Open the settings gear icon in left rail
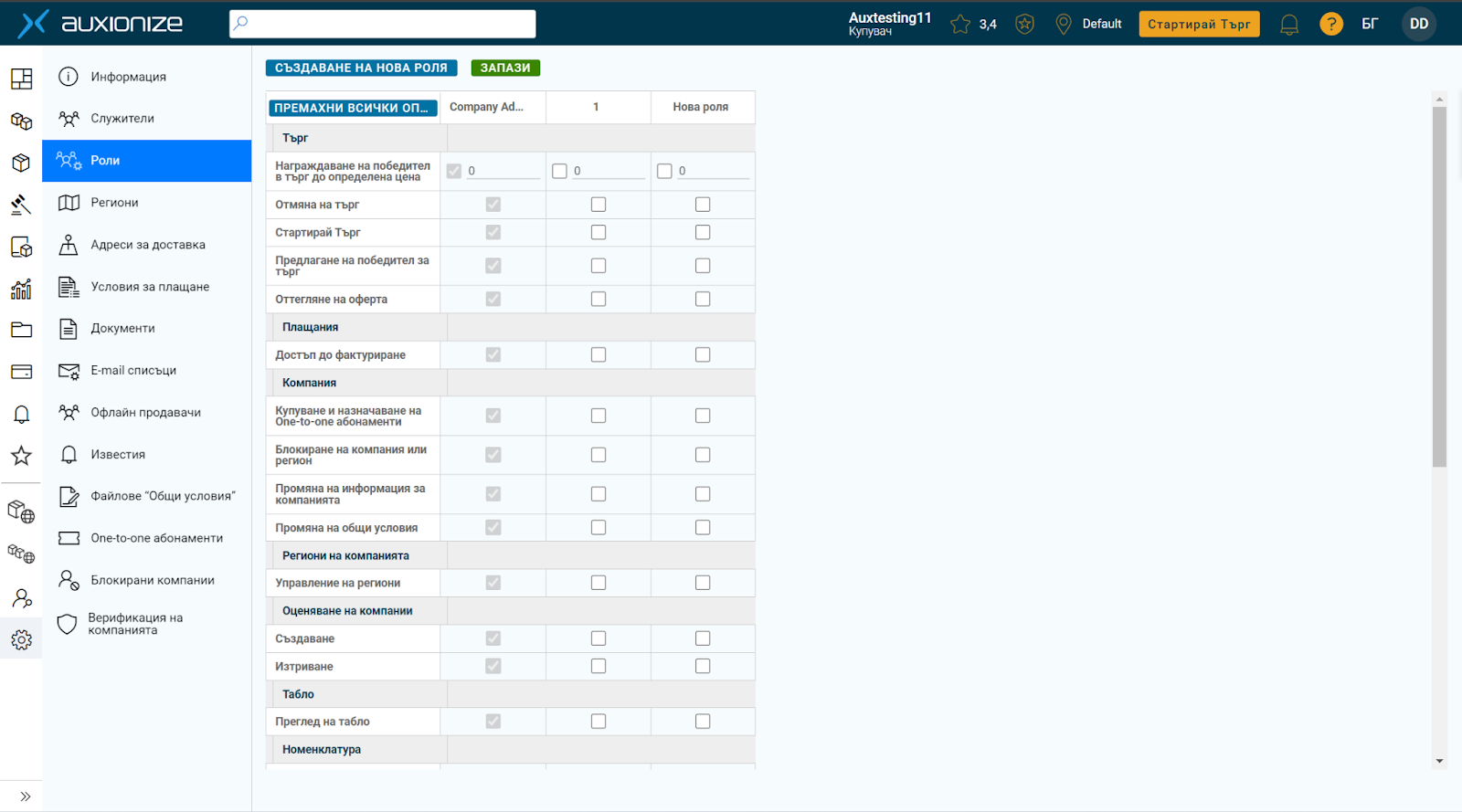 click(x=21, y=640)
